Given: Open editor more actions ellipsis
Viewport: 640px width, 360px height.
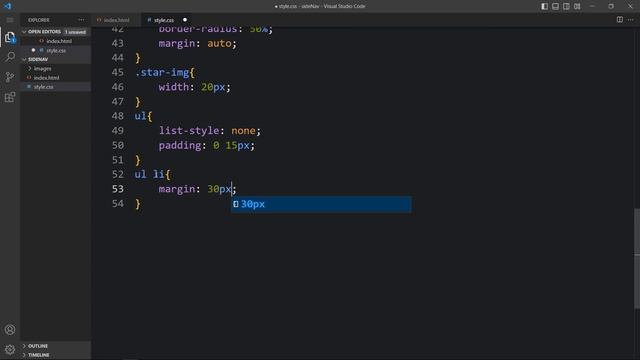Looking at the screenshot, I should 631,20.
